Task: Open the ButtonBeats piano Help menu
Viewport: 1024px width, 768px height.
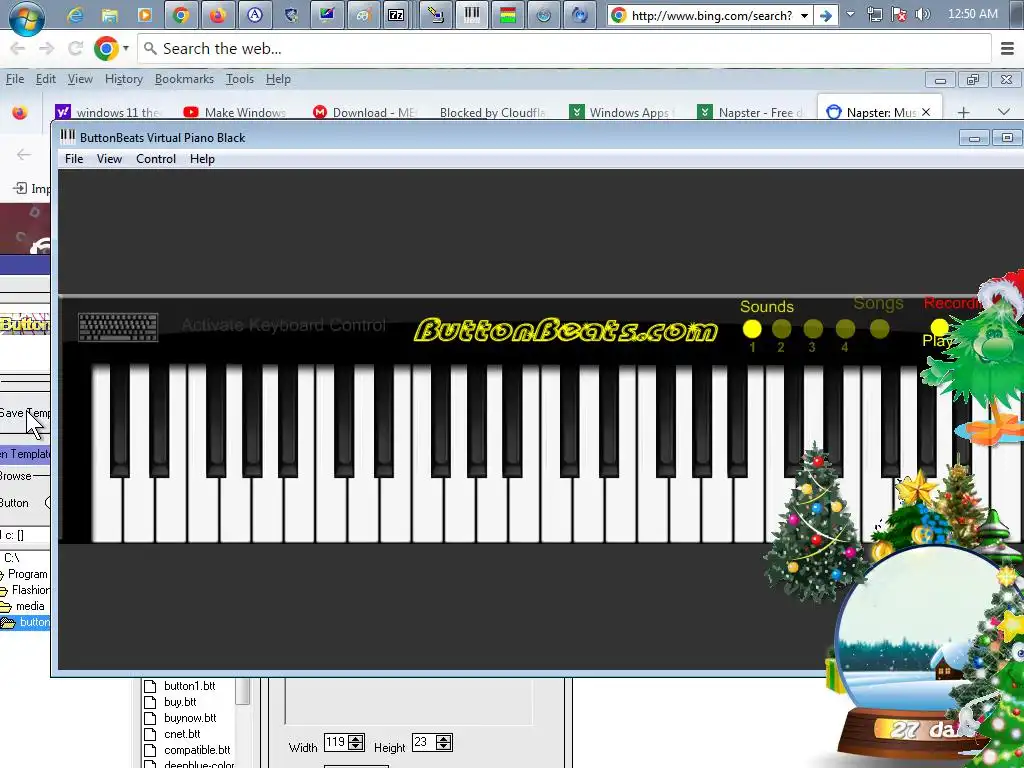Action: pyautogui.click(x=202, y=159)
